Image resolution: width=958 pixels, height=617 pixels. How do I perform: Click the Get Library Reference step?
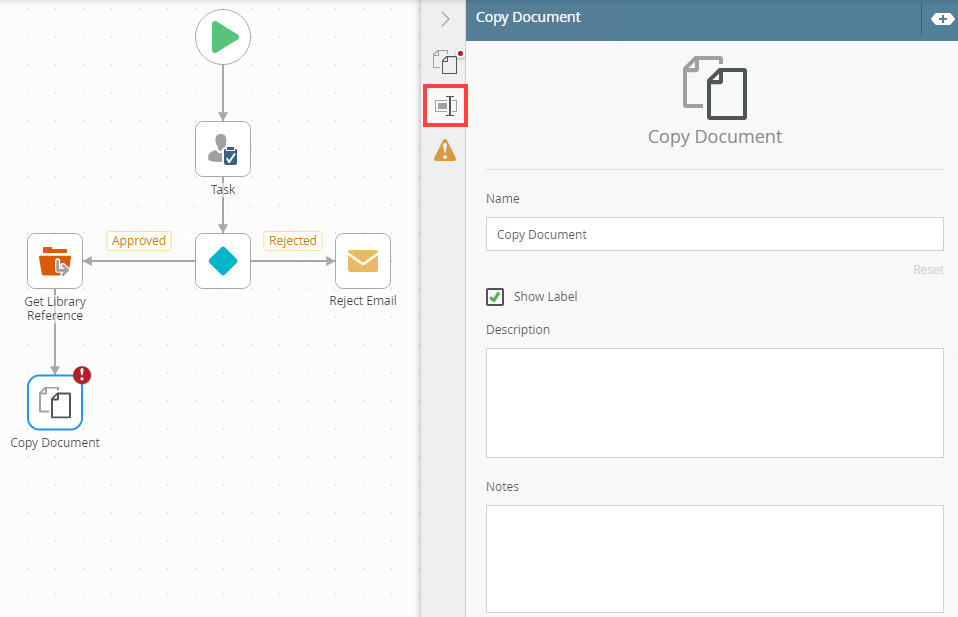pyautogui.click(x=55, y=261)
